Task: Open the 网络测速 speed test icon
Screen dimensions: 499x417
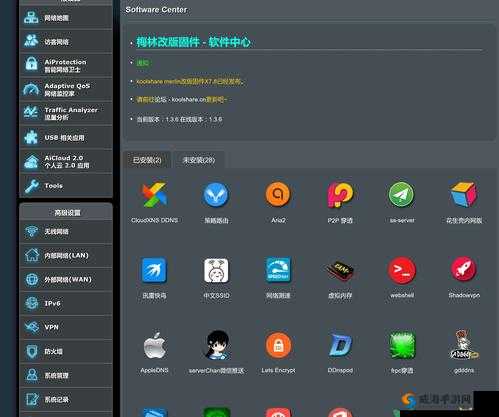Action: 278,270
